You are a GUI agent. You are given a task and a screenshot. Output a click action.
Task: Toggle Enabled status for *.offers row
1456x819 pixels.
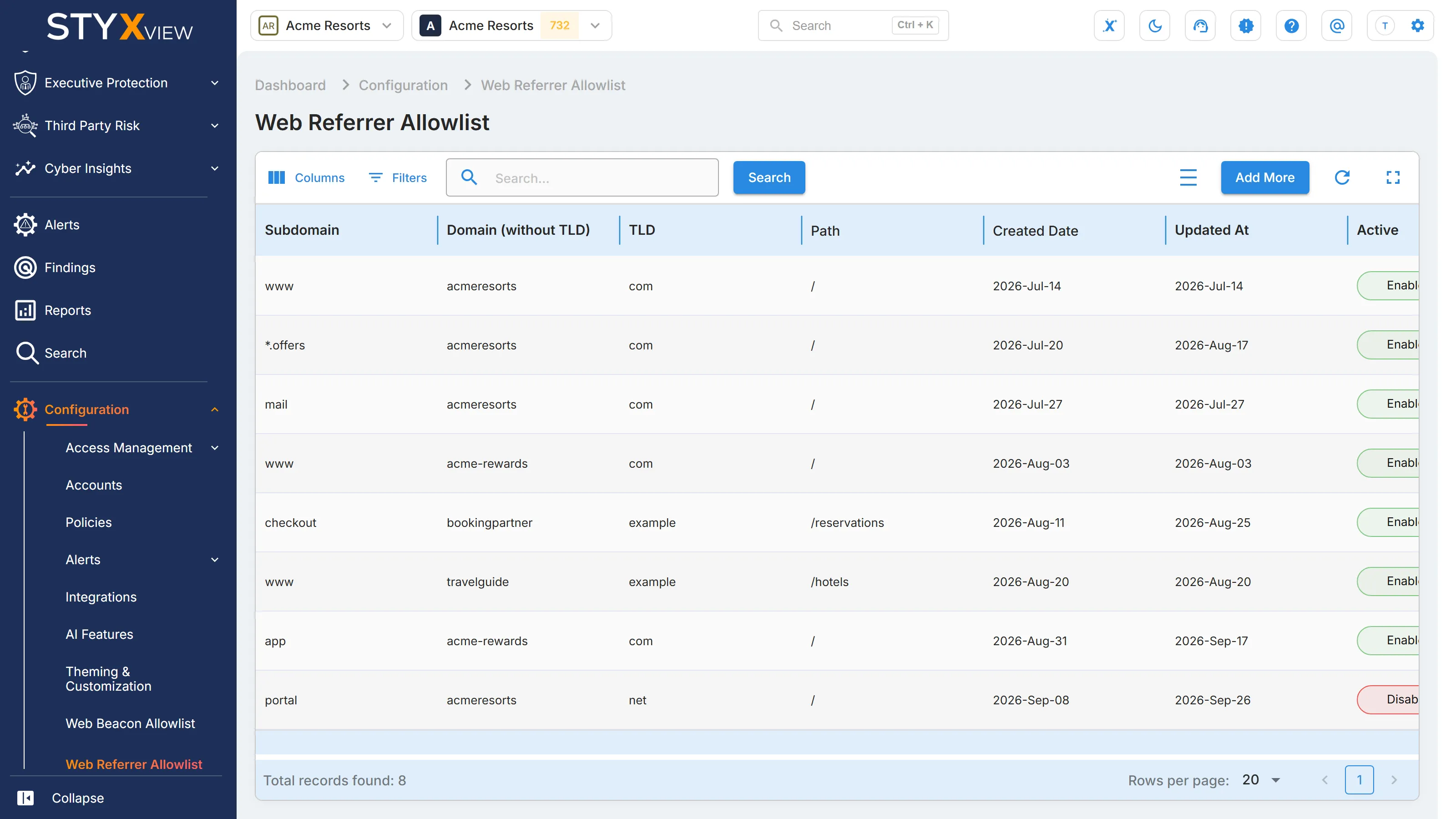point(1388,345)
